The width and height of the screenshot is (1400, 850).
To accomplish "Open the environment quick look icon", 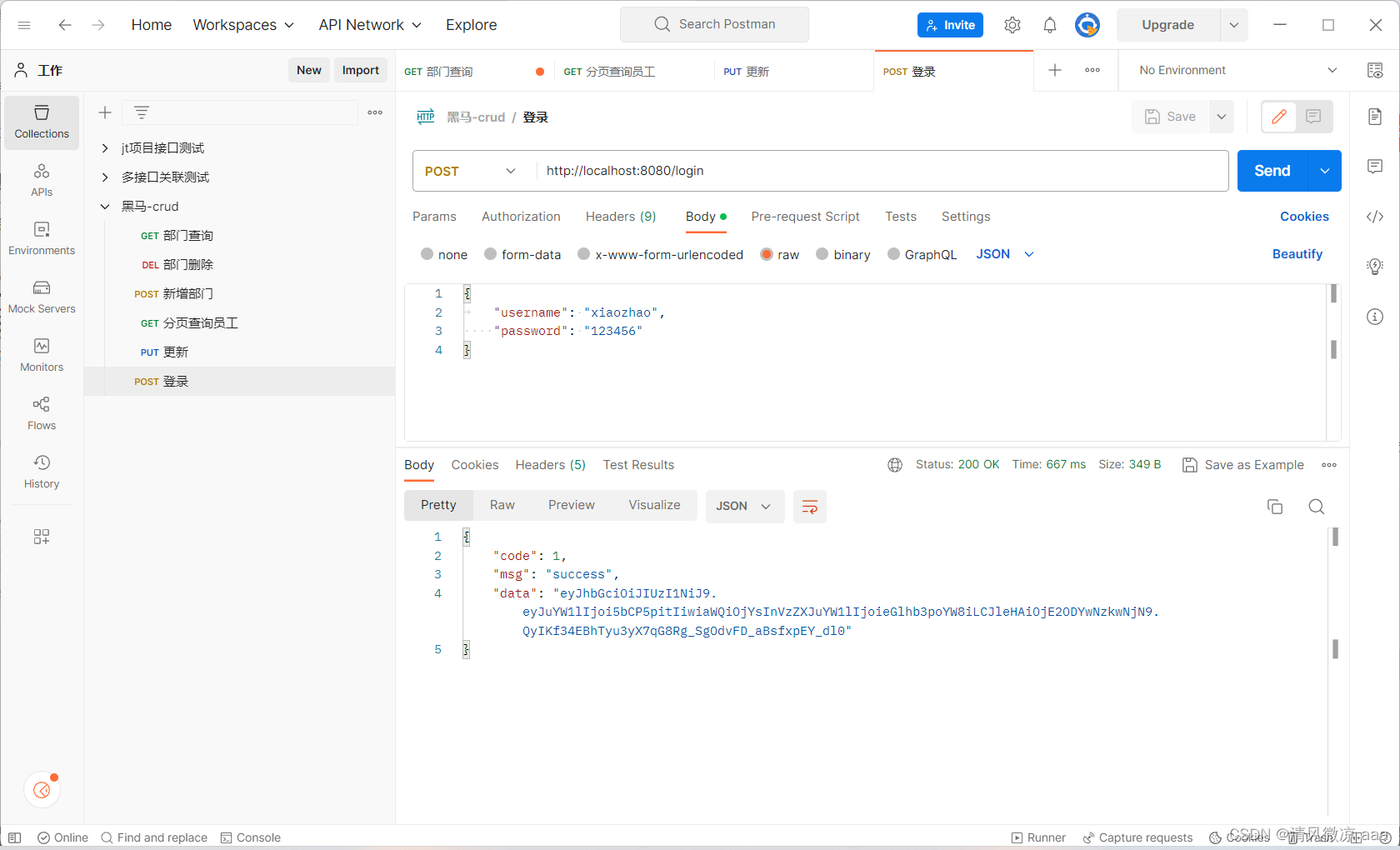I will pyautogui.click(x=1375, y=70).
